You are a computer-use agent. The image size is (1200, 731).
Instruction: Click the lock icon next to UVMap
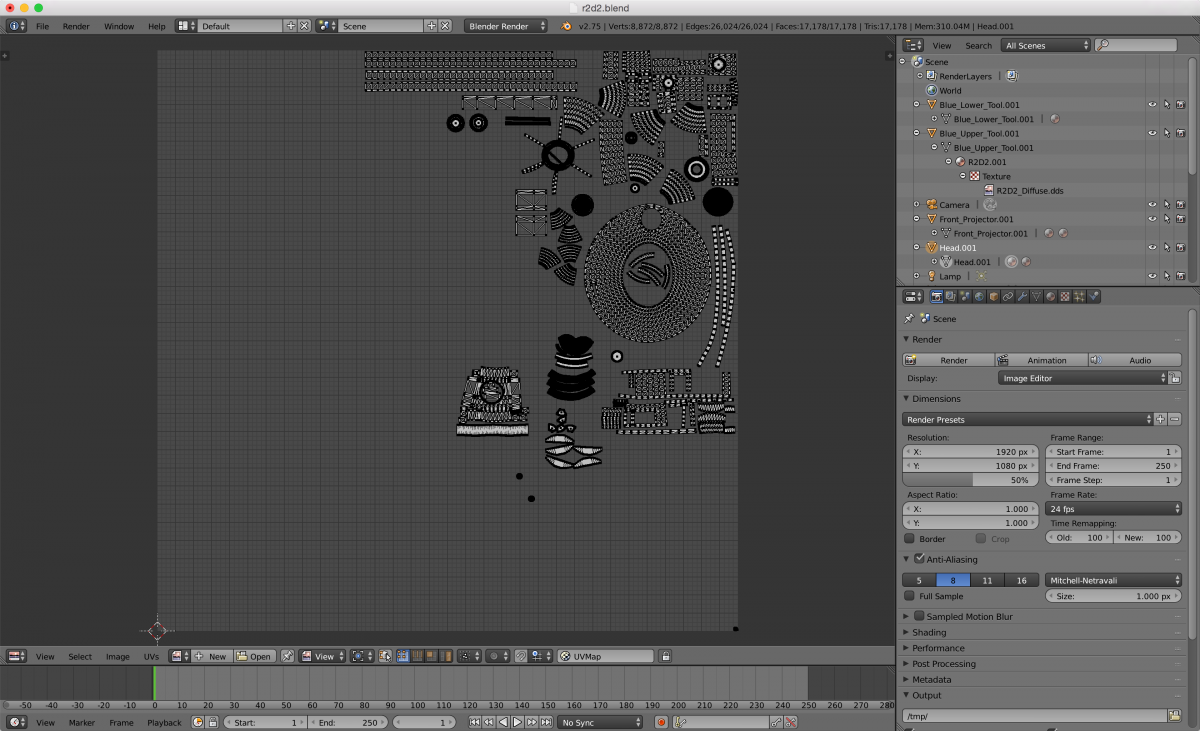[x=666, y=656]
